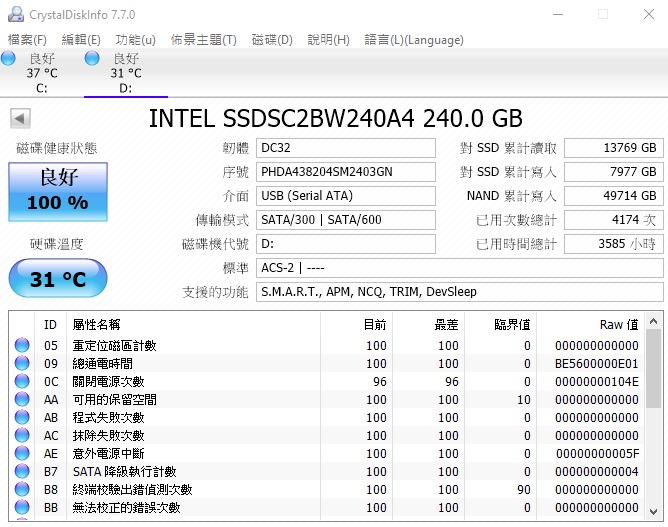Select the 總通電時間 attribute row
The height and width of the screenshot is (527, 668).
click(327, 363)
